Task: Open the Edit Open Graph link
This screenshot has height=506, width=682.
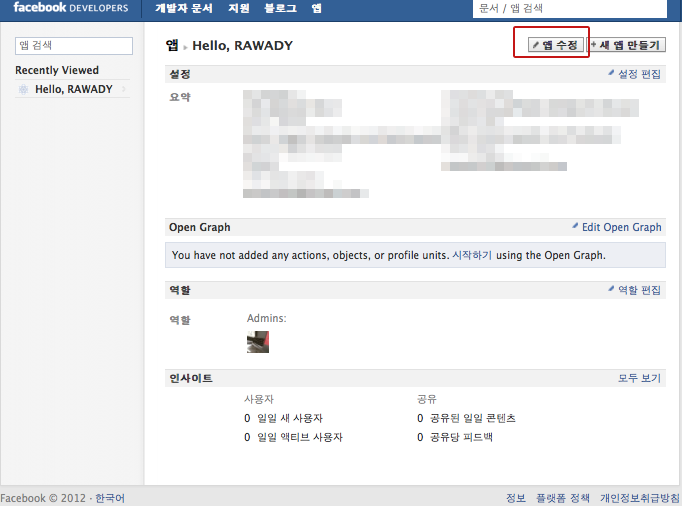Action: click(x=622, y=227)
